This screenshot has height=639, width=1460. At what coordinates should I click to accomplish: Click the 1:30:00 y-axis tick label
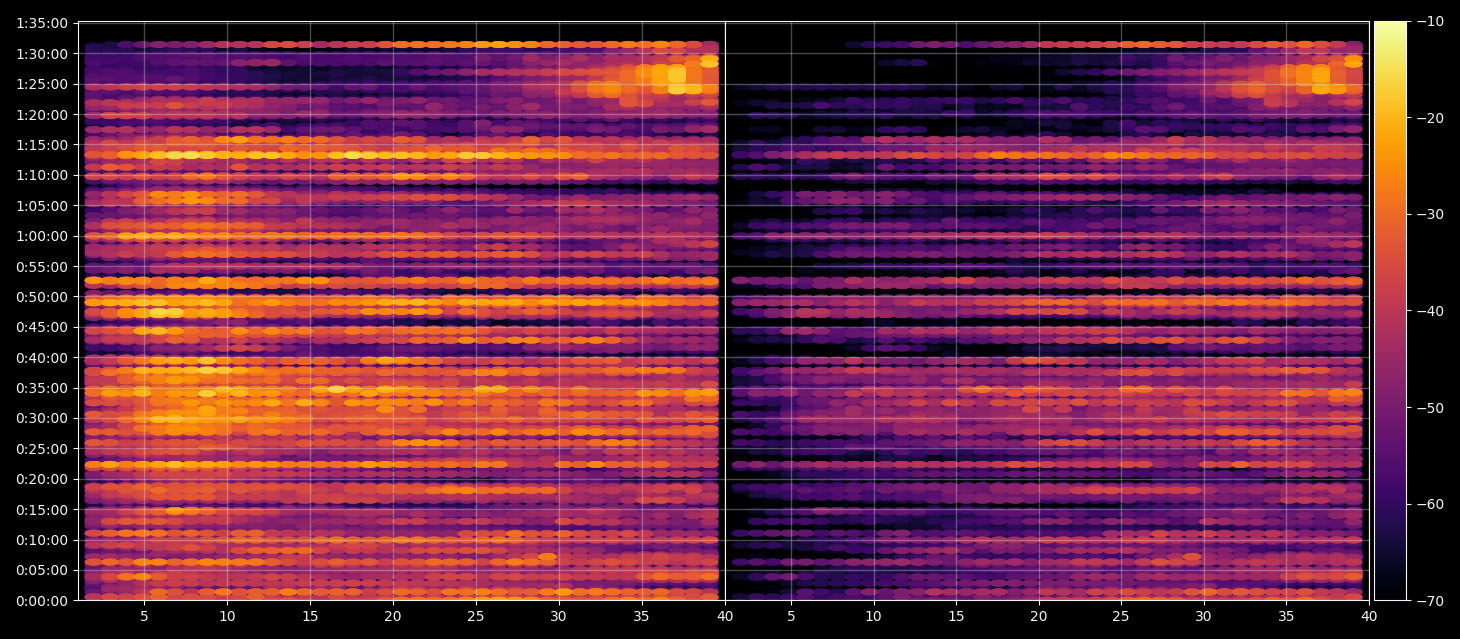(42, 53)
